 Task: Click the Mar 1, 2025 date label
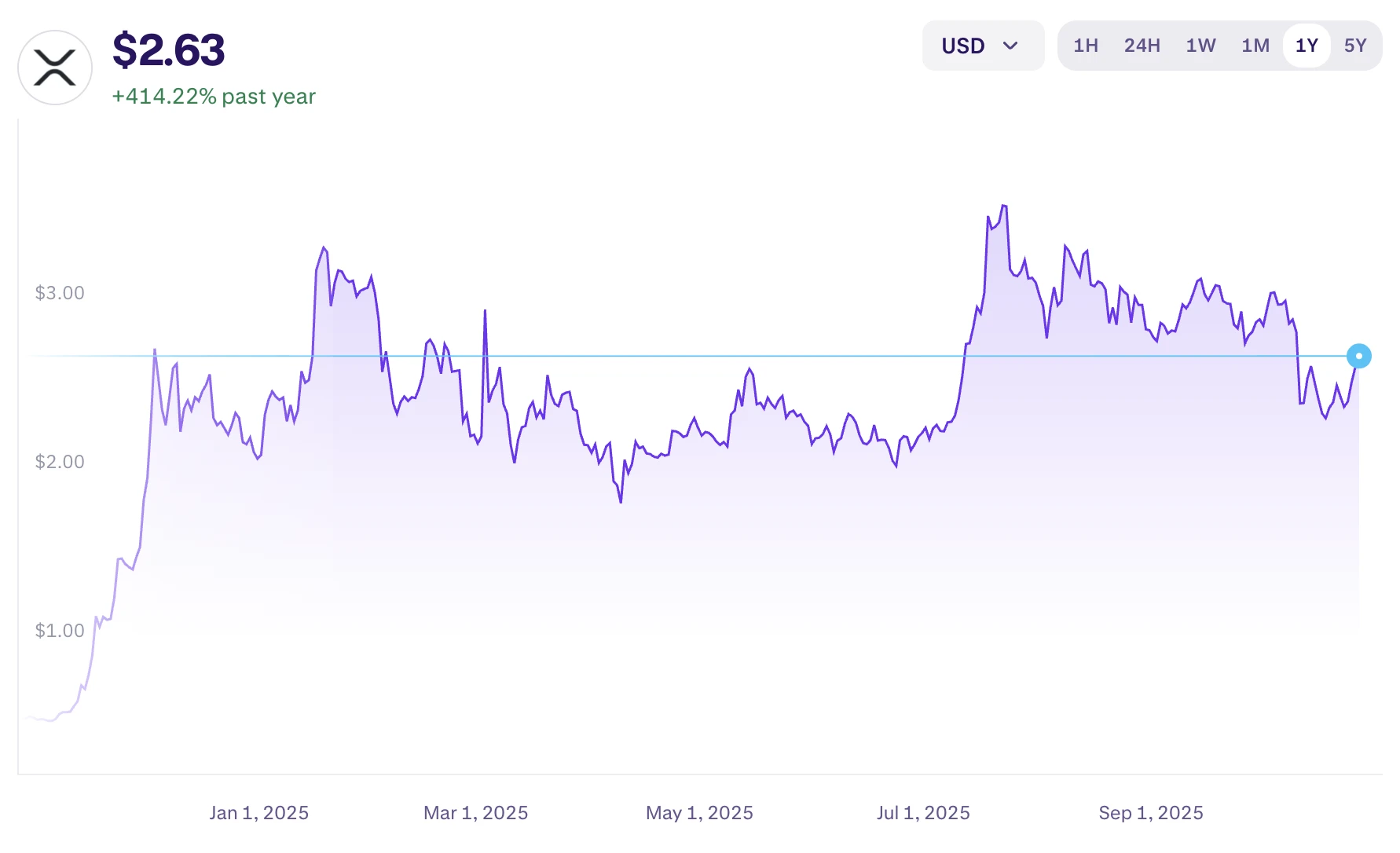point(475,813)
